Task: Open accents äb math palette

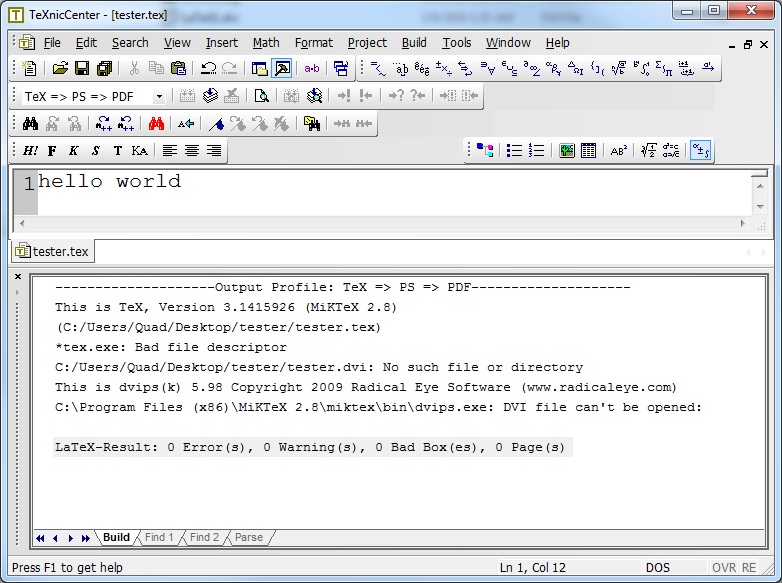Action: pos(400,68)
